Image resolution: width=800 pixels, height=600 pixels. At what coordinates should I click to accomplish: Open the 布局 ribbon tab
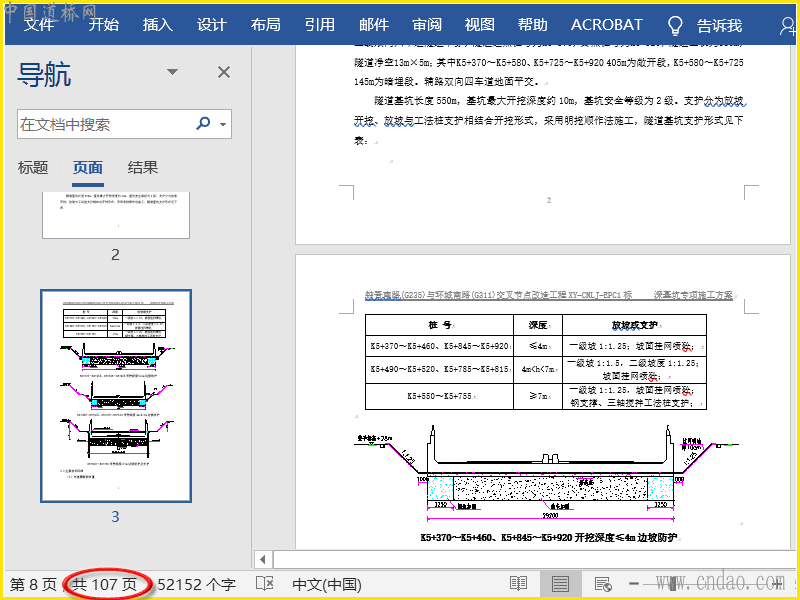point(265,24)
